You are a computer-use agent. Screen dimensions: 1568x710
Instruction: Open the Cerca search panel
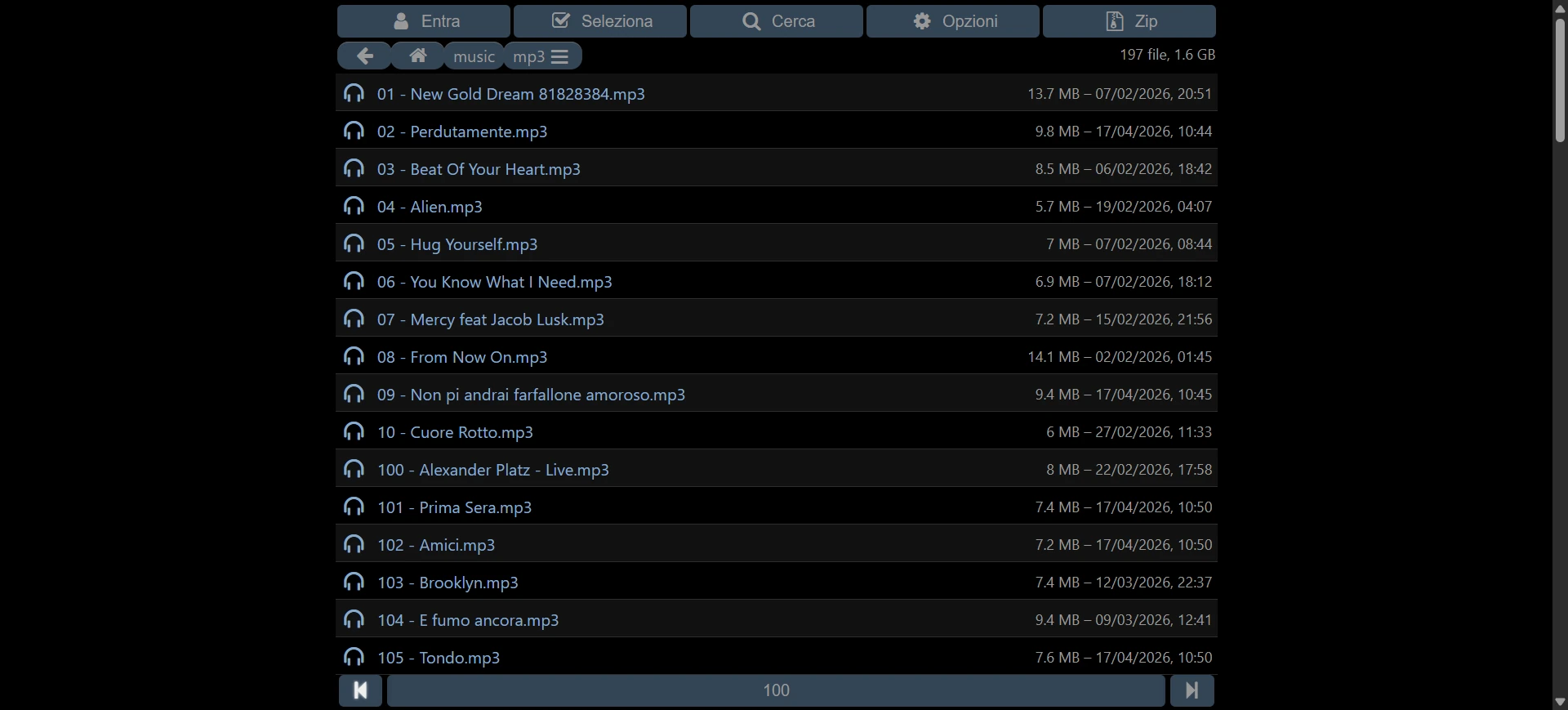(x=777, y=21)
